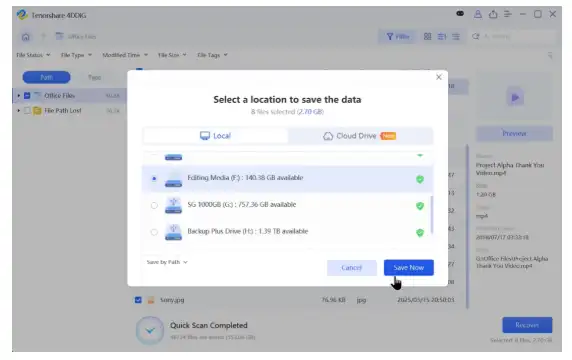This screenshot has height=360, width=572.
Task: Select SG 1000GB (G:) radio button
Action: (x=154, y=205)
